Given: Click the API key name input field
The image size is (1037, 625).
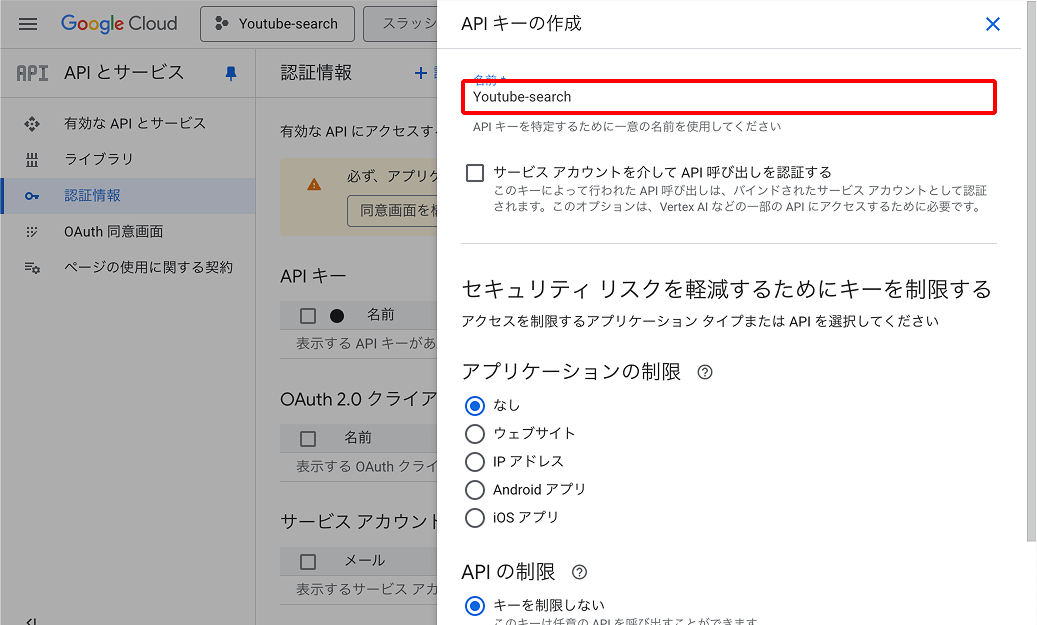Looking at the screenshot, I should pyautogui.click(x=729, y=97).
